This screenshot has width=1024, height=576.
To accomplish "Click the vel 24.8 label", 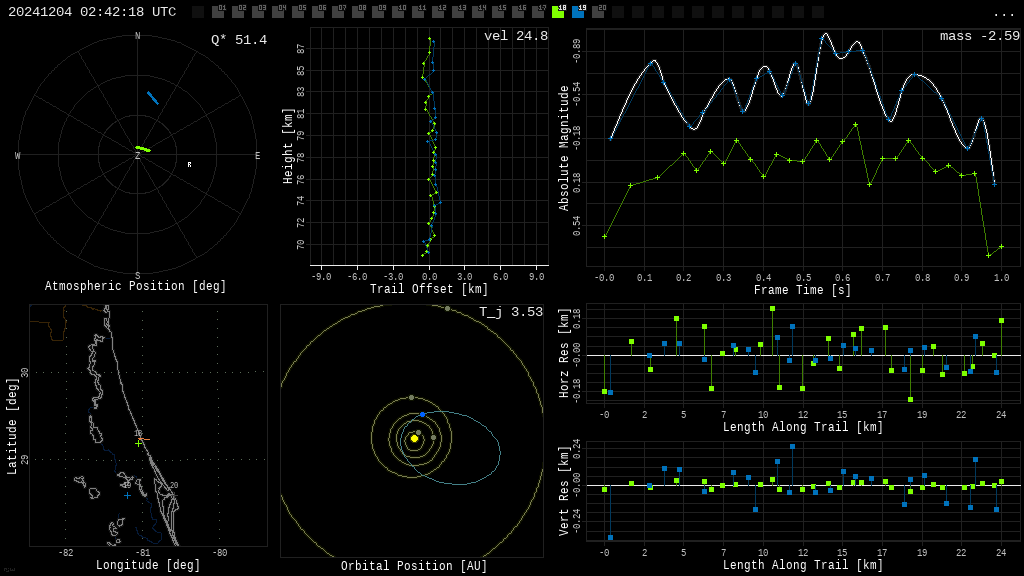I will (x=516, y=36).
